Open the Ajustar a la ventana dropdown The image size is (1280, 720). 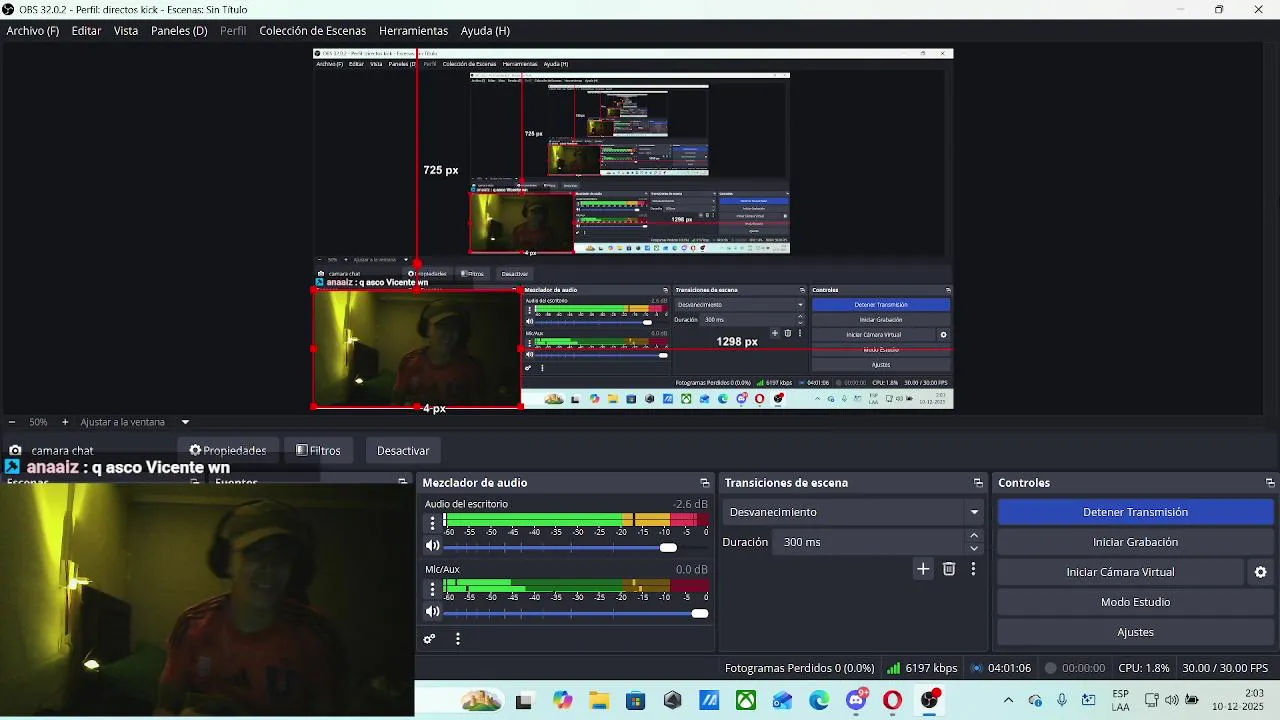pos(135,422)
